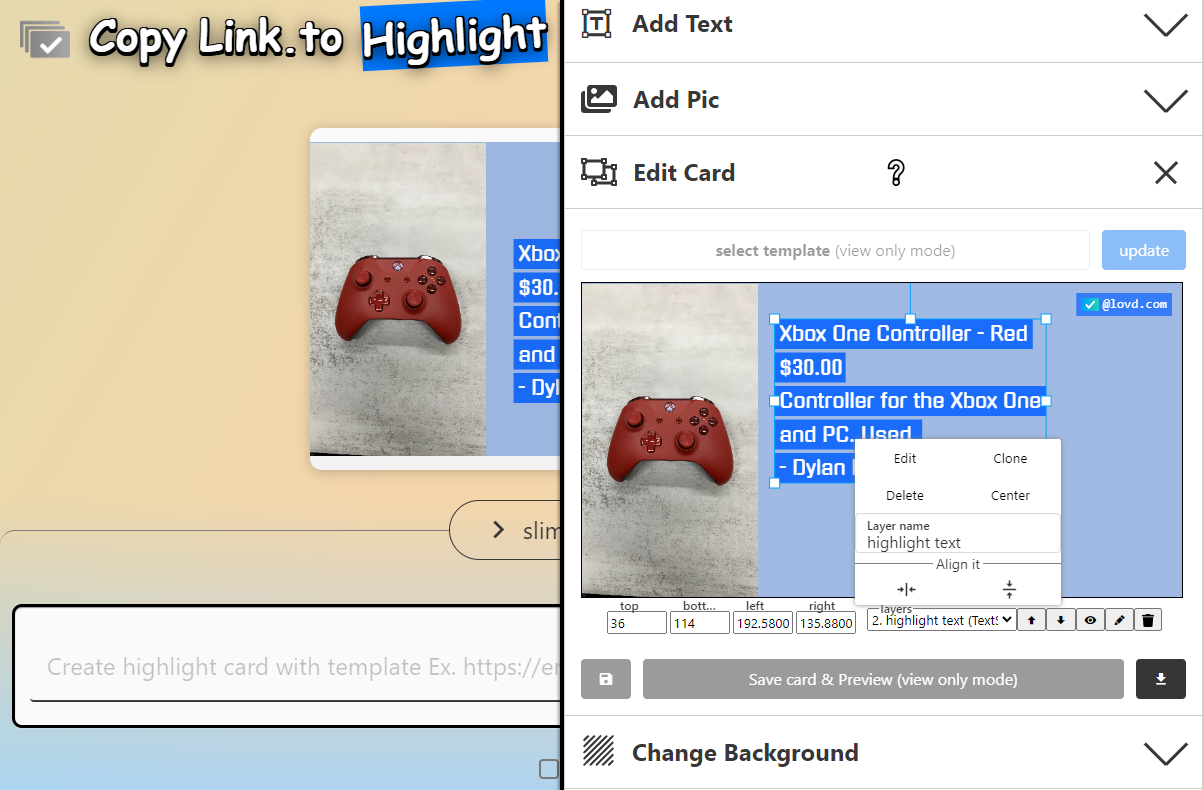Click the bottom position input field

tap(699, 622)
